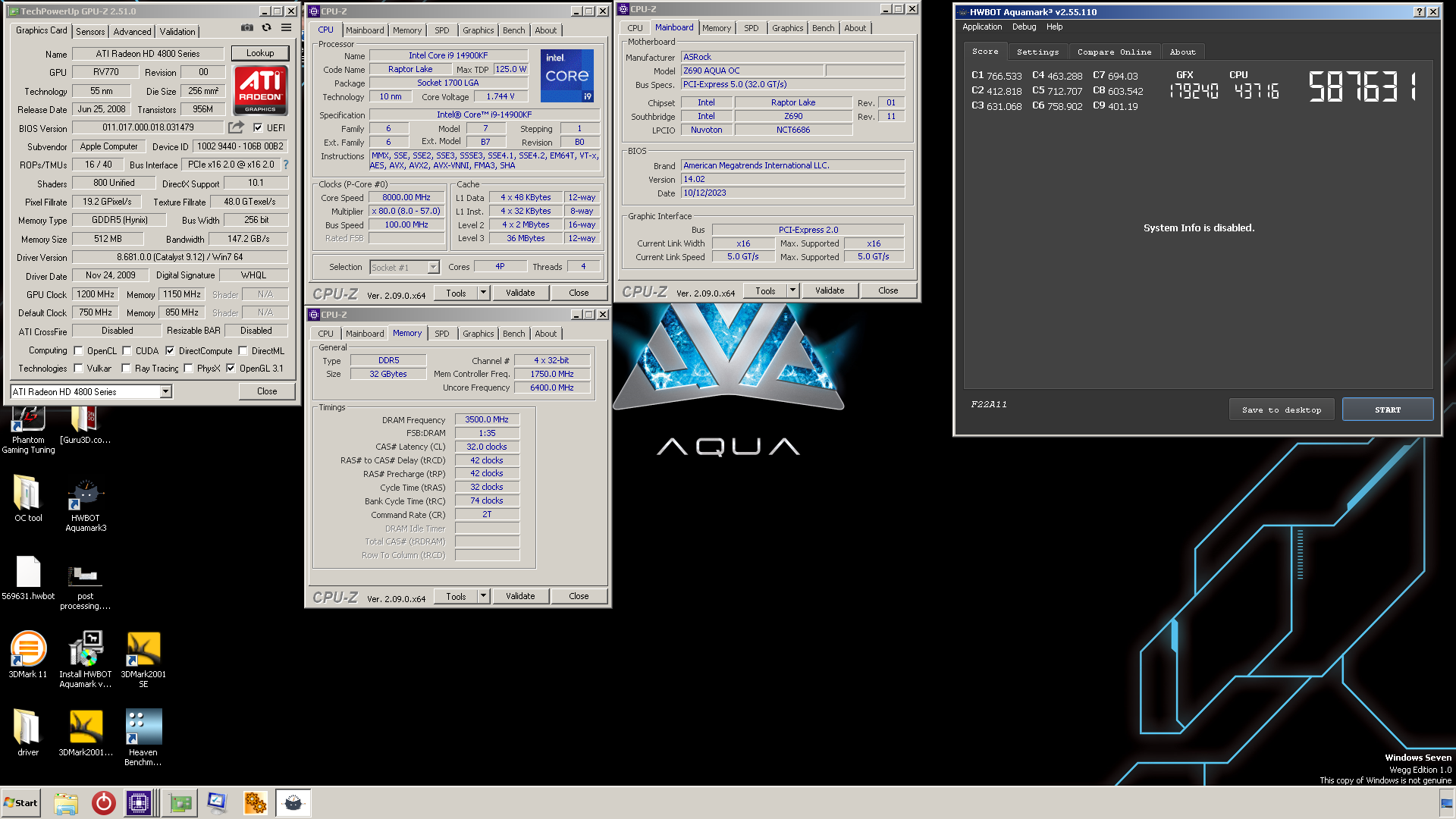Click Windows Start button
Viewport: 1456px width, 819px height.
(x=21, y=803)
